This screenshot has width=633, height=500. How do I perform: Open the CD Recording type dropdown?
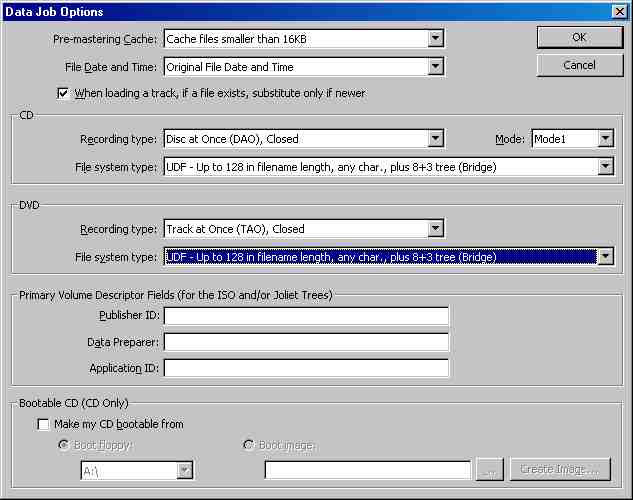pyautogui.click(x=435, y=139)
